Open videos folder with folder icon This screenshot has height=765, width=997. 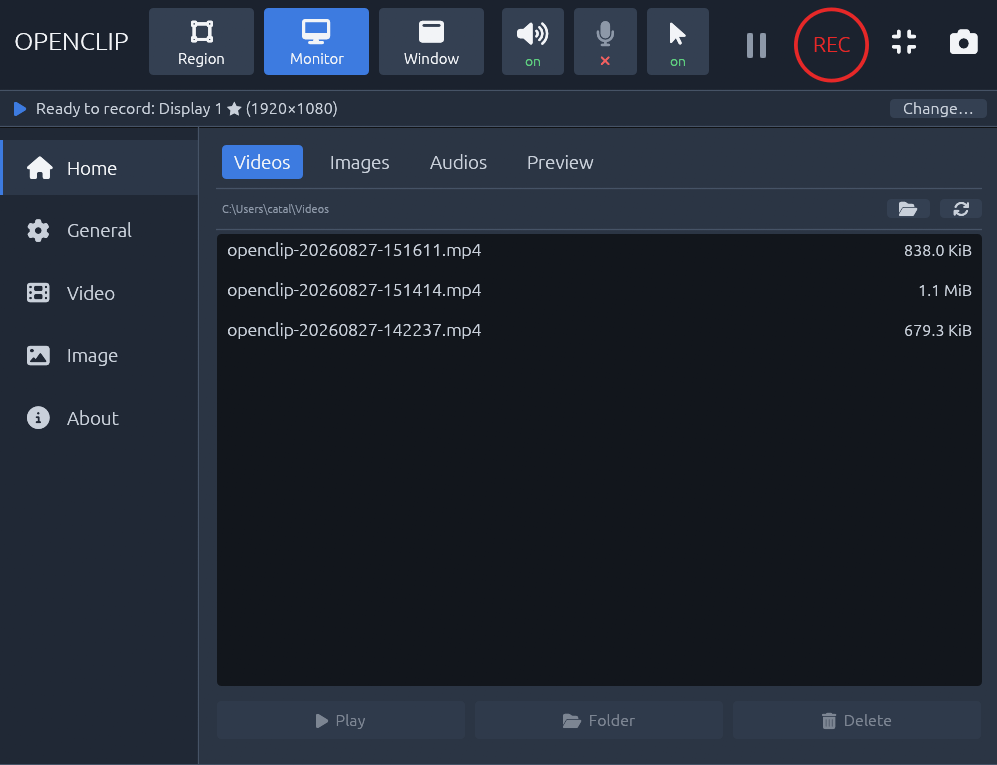(x=908, y=209)
